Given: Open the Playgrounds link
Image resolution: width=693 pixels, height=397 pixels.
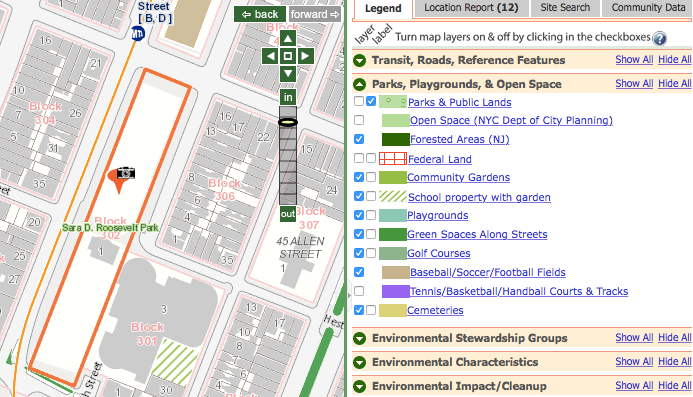Looking at the screenshot, I should [438, 215].
